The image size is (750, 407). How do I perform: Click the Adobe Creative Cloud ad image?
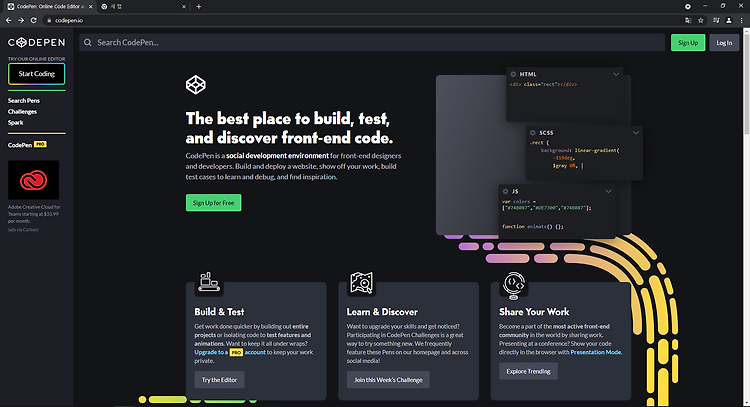33,180
